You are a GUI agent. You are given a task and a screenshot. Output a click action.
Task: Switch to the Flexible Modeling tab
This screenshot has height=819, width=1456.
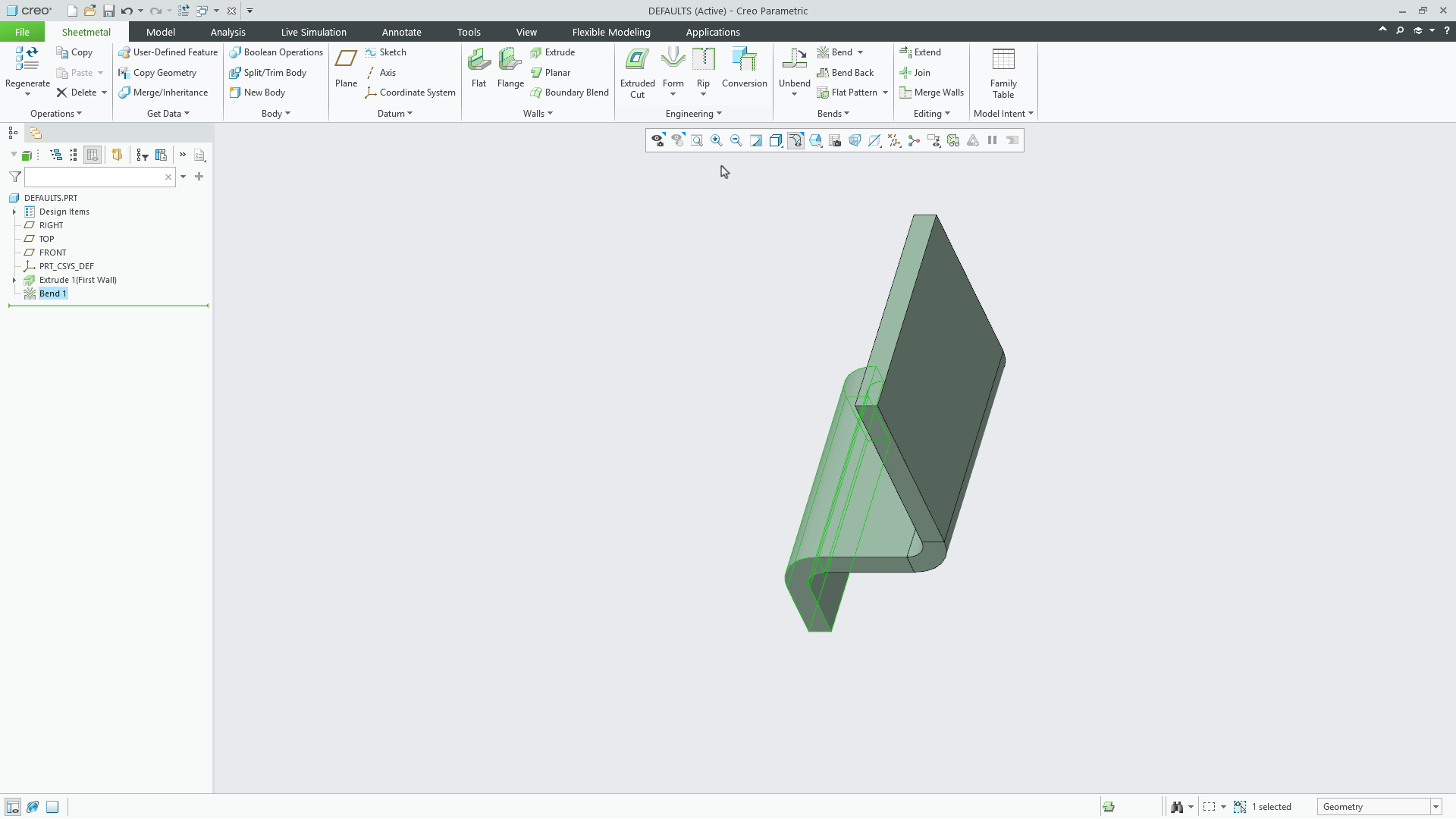(x=611, y=32)
